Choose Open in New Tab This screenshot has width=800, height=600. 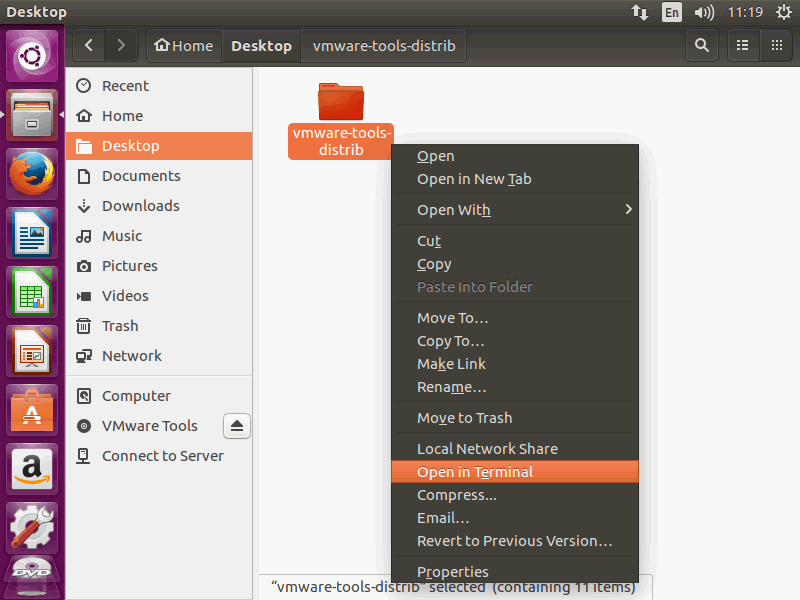click(515, 179)
